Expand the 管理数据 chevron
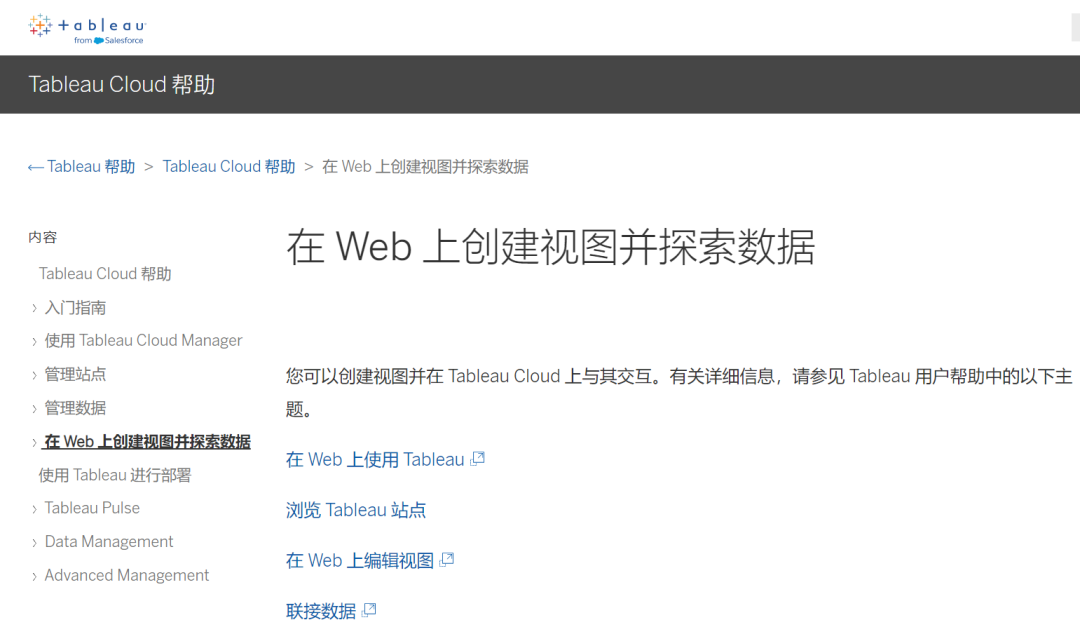The image size is (1080, 634). [x=34, y=409]
